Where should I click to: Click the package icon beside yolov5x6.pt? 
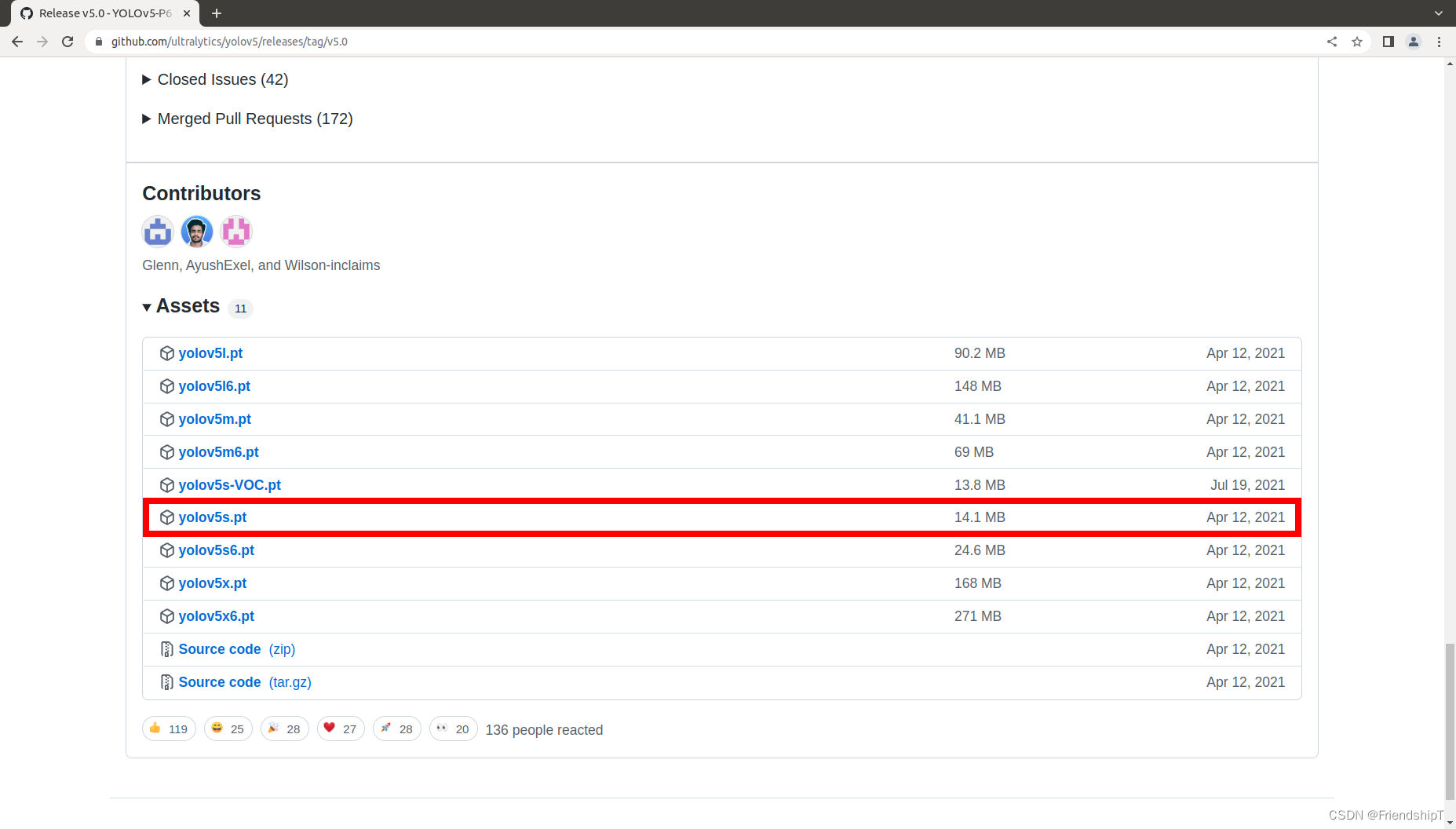[x=166, y=616]
